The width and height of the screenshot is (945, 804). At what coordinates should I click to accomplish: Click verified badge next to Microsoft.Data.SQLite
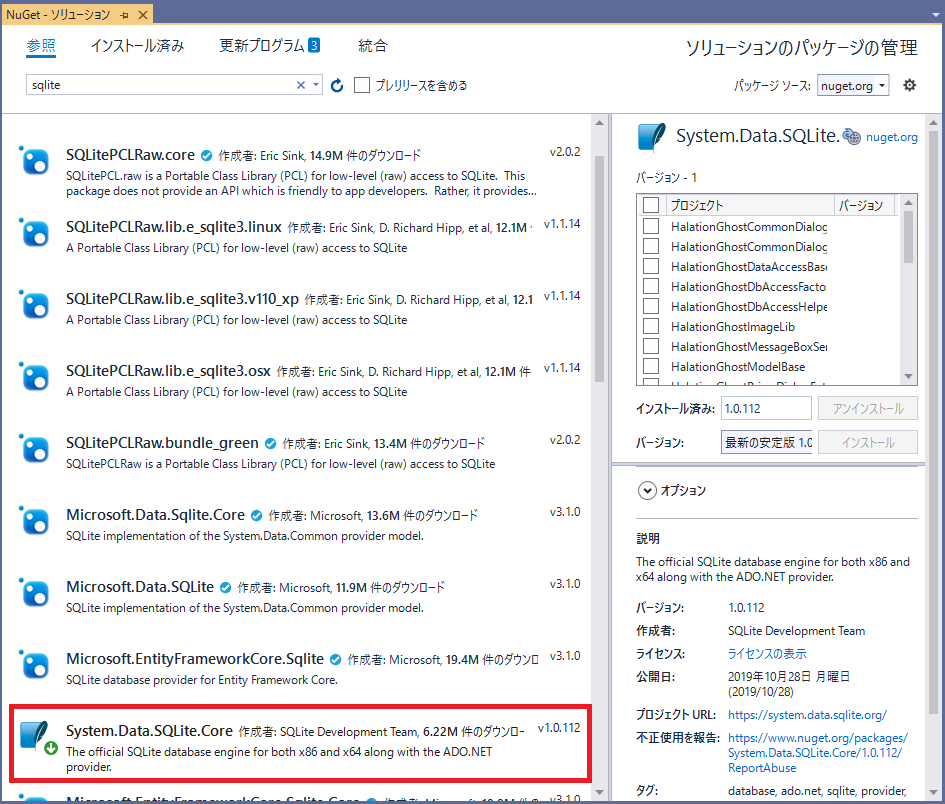225,587
